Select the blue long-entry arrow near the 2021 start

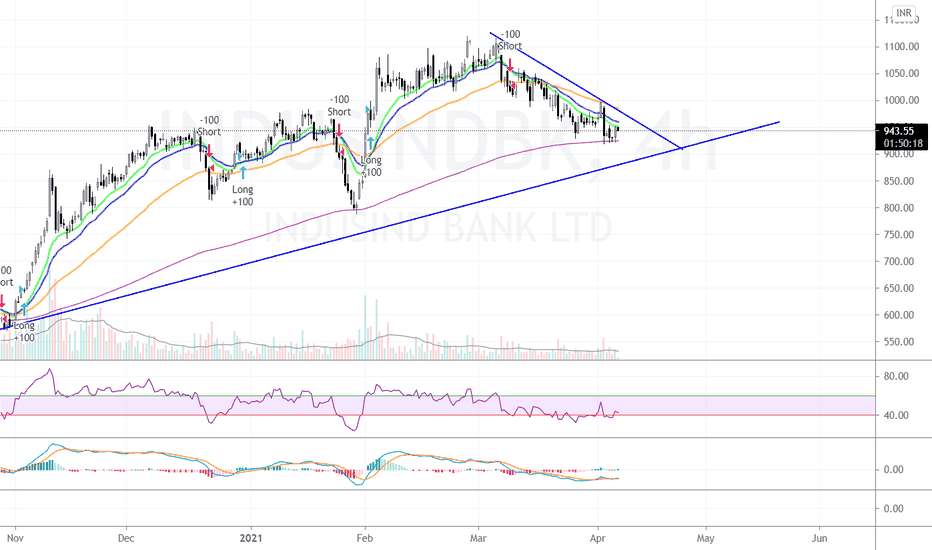click(243, 172)
